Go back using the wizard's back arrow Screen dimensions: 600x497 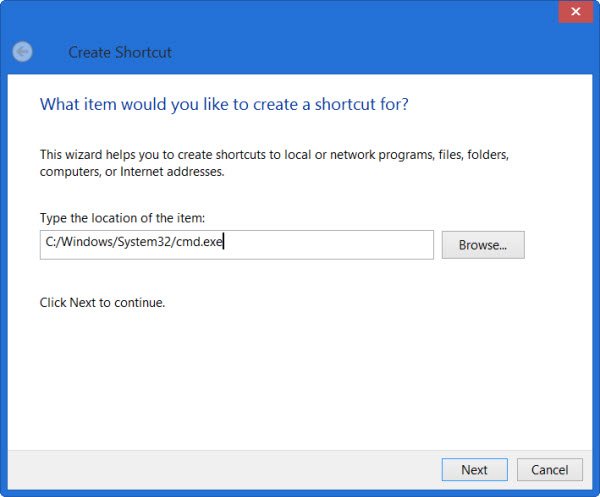click(22, 52)
